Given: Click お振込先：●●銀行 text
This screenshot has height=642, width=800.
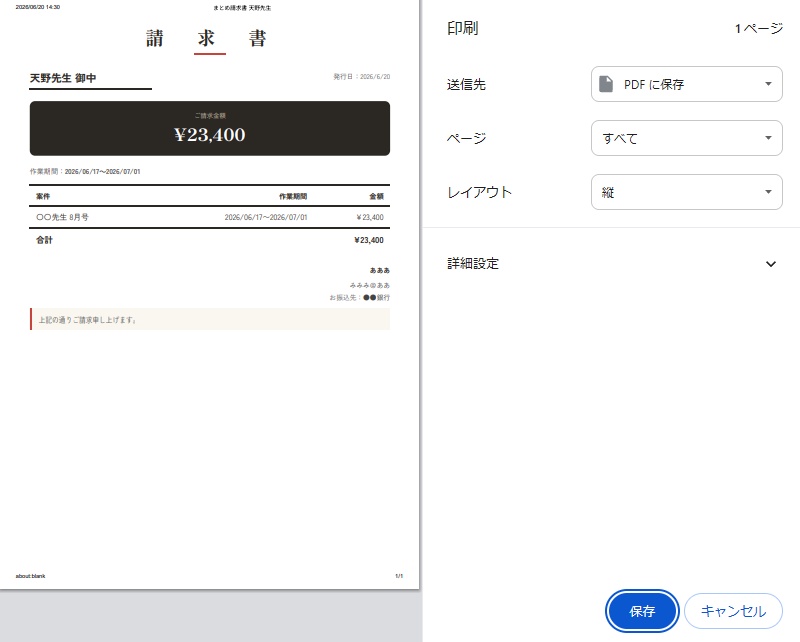Looking at the screenshot, I should click(360, 298).
